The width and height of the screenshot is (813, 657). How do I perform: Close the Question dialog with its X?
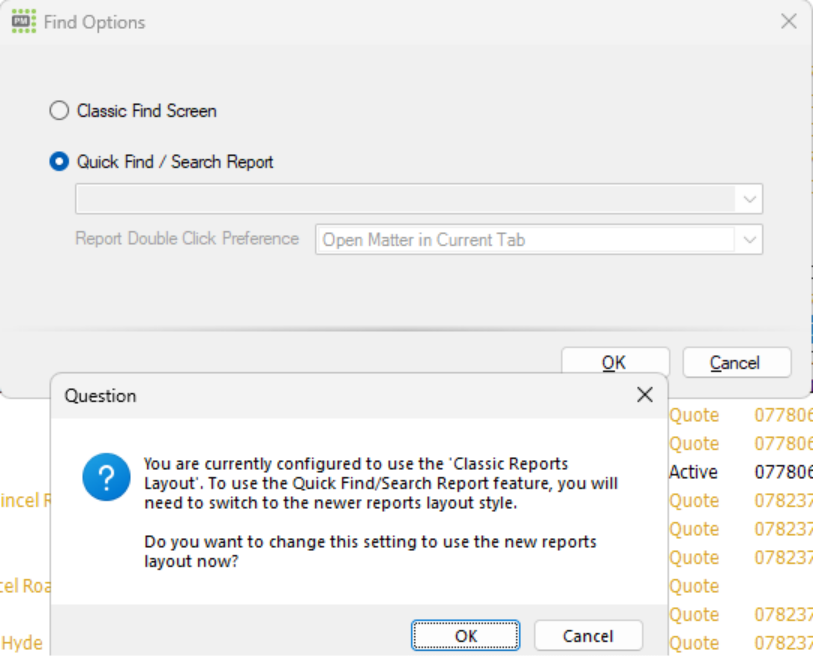(644, 395)
